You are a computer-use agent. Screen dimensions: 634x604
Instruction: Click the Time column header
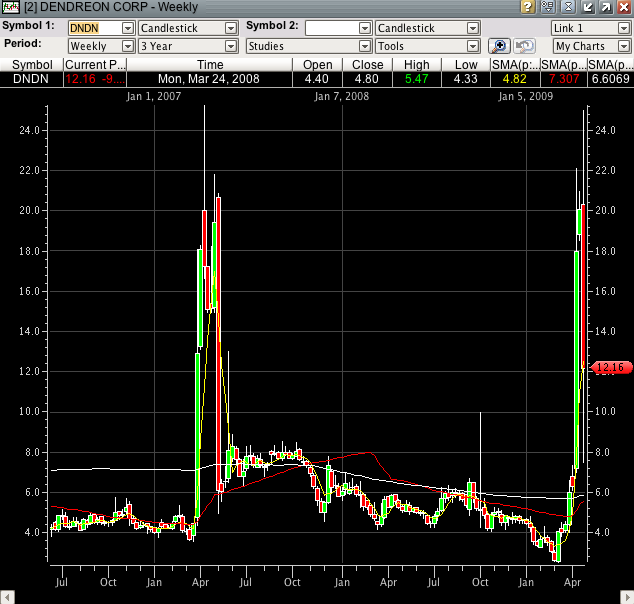click(210, 65)
